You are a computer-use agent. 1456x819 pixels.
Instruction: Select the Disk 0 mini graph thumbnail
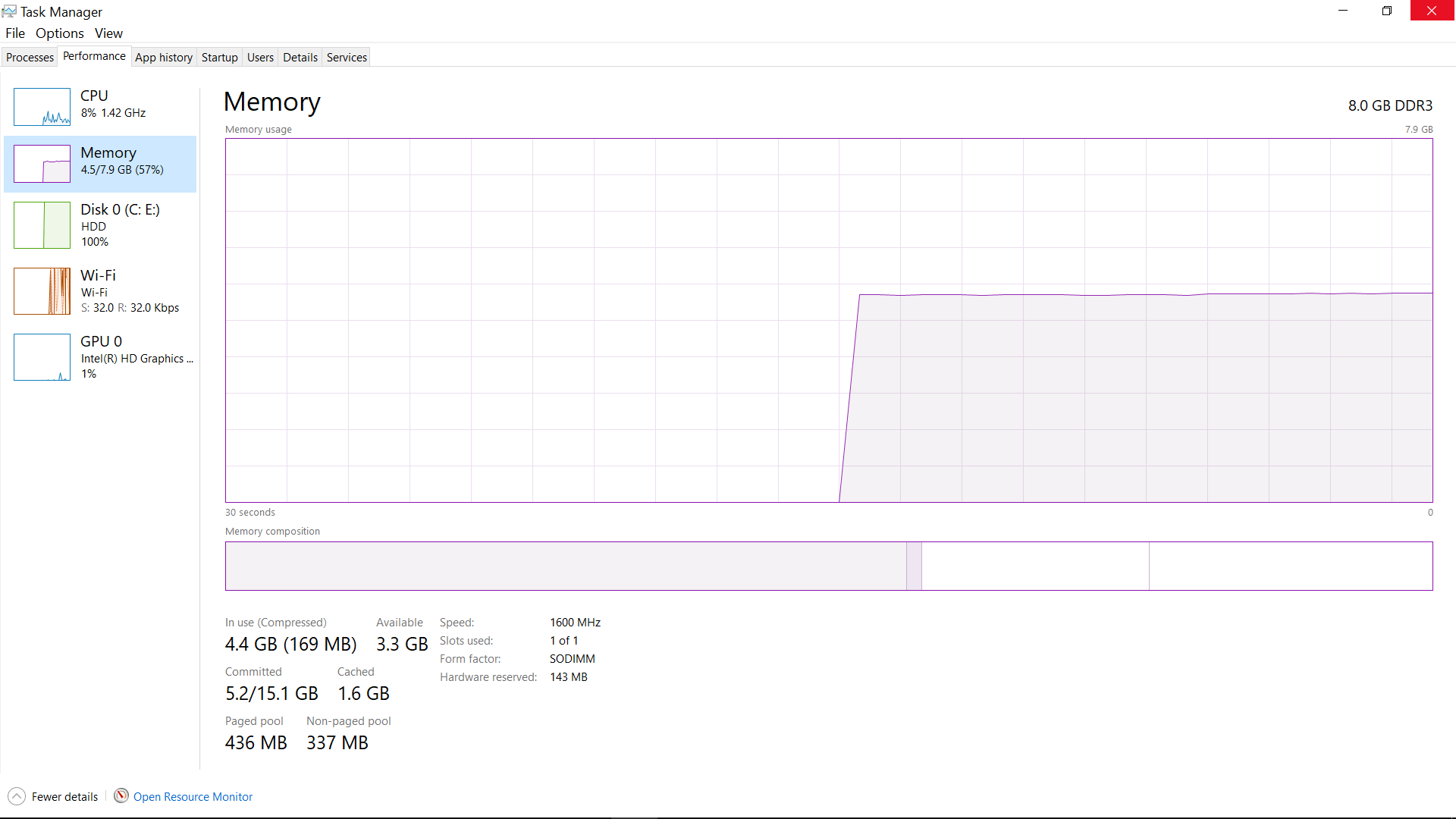coord(42,225)
